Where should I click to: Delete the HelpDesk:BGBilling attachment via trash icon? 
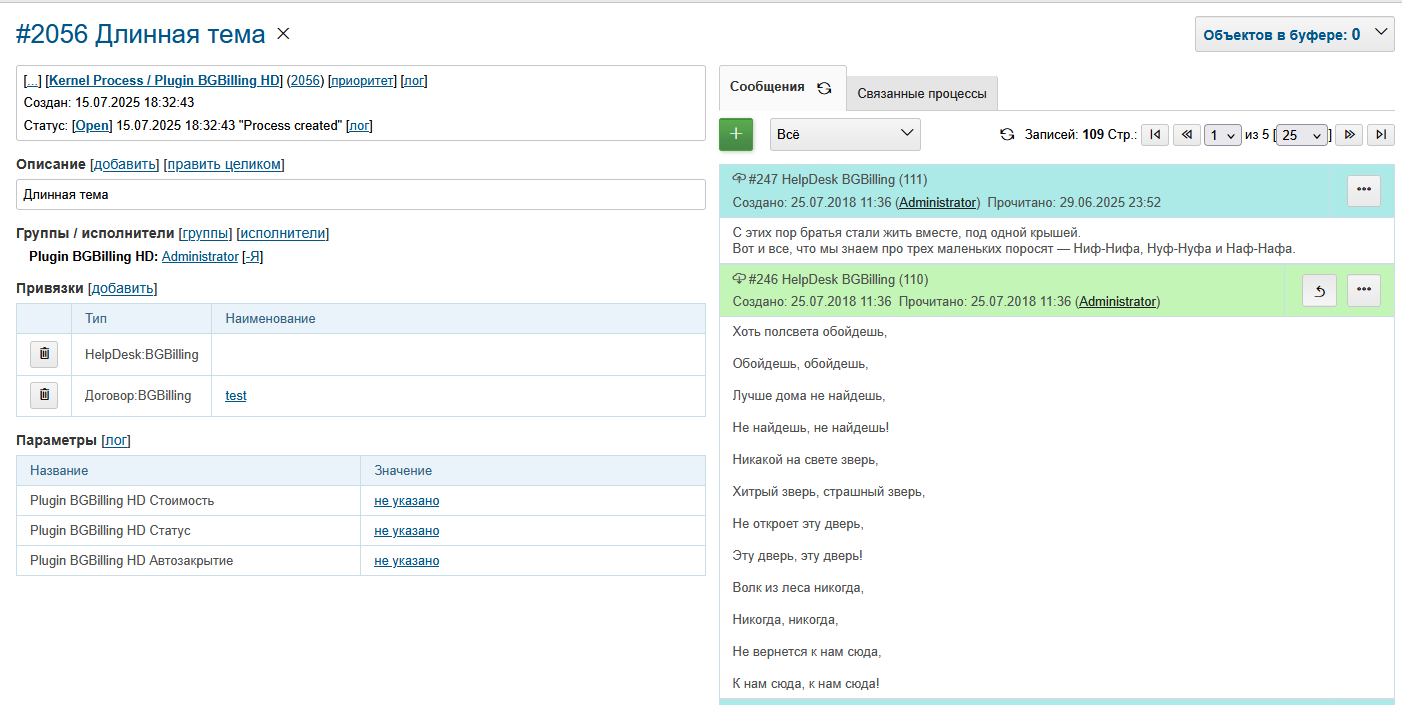coord(44,353)
